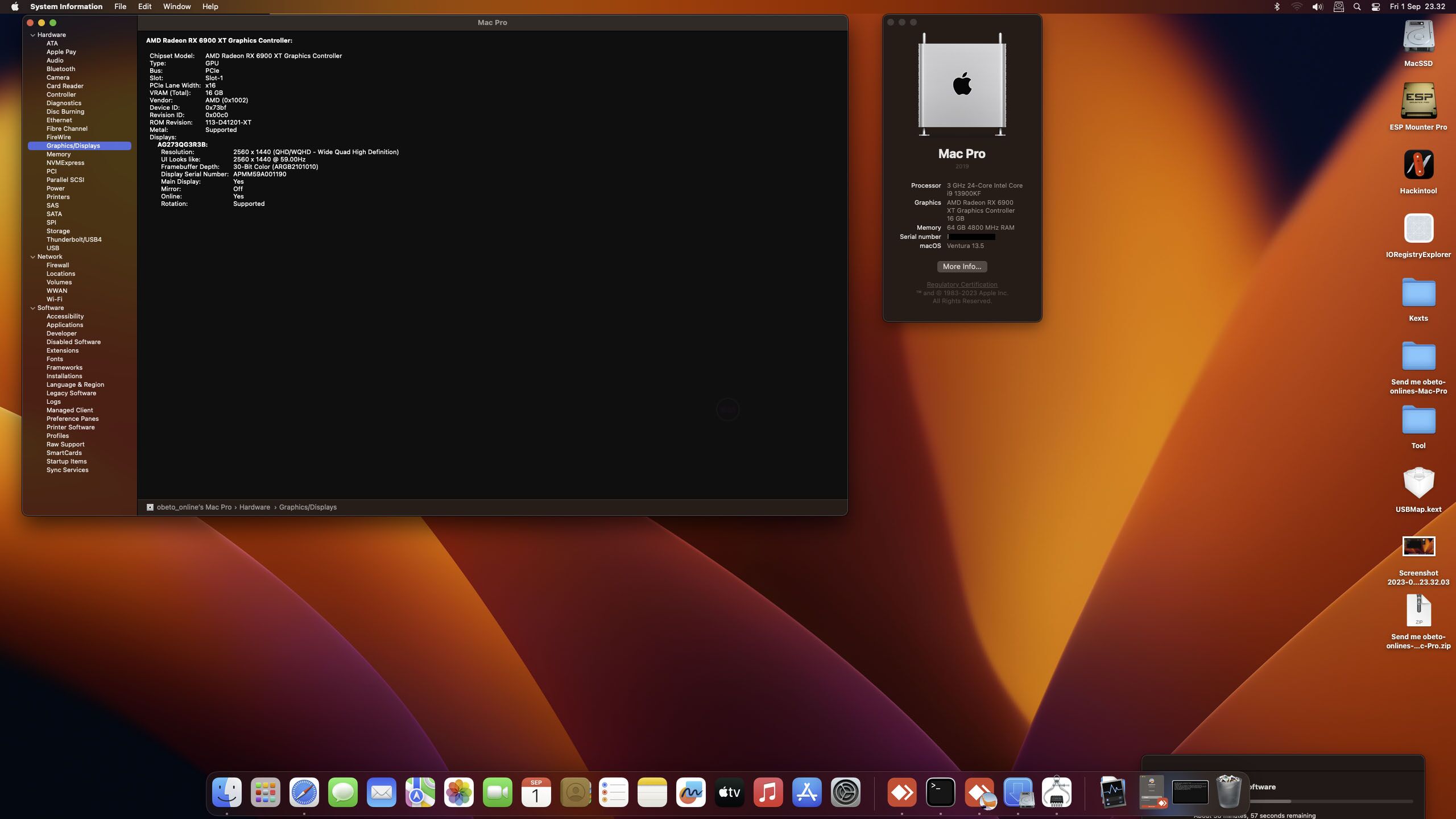Open Hackintool desktop icon
Screen dimensions: 1456x819
point(1418,166)
